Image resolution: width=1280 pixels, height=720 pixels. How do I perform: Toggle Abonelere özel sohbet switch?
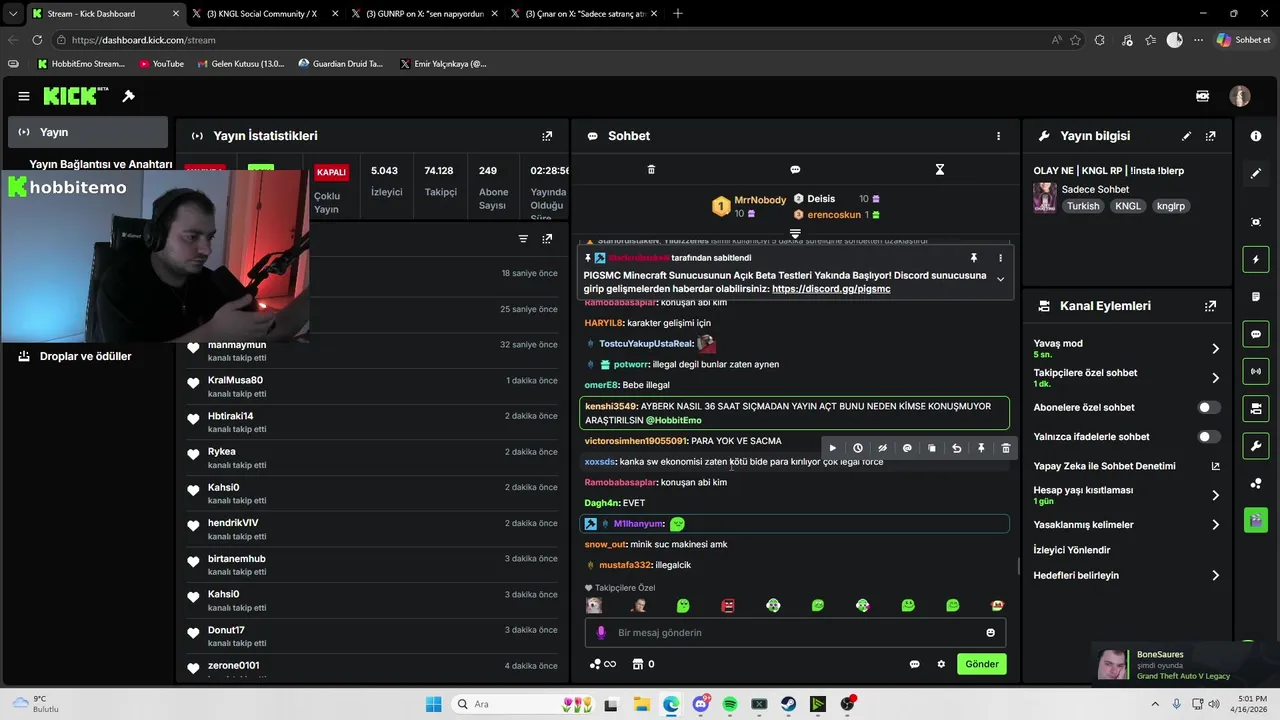coord(1209,408)
